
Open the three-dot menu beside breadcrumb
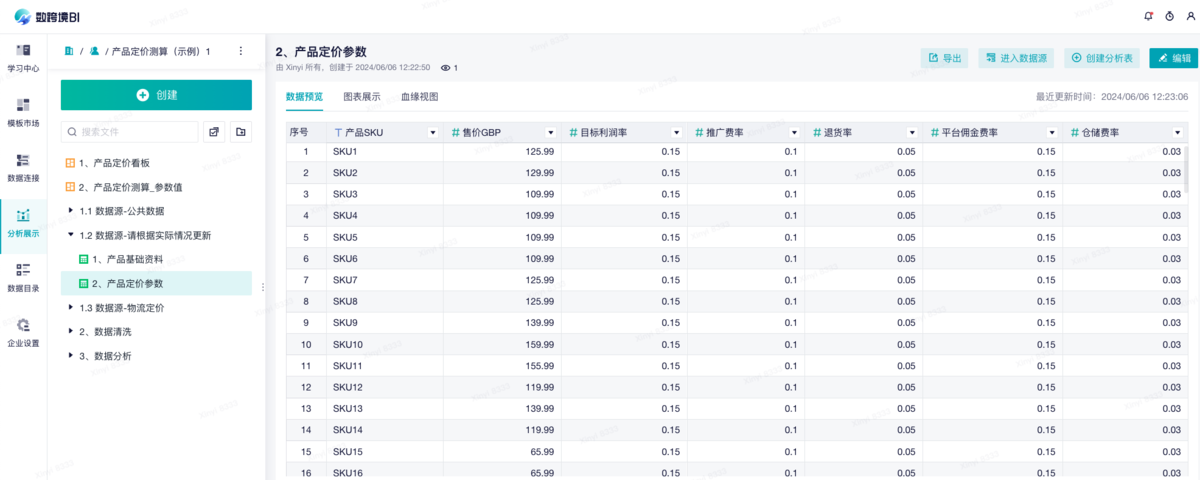(240, 50)
